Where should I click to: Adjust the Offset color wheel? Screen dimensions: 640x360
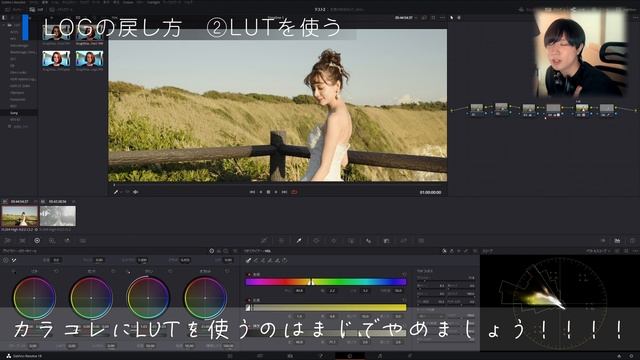coord(205,298)
